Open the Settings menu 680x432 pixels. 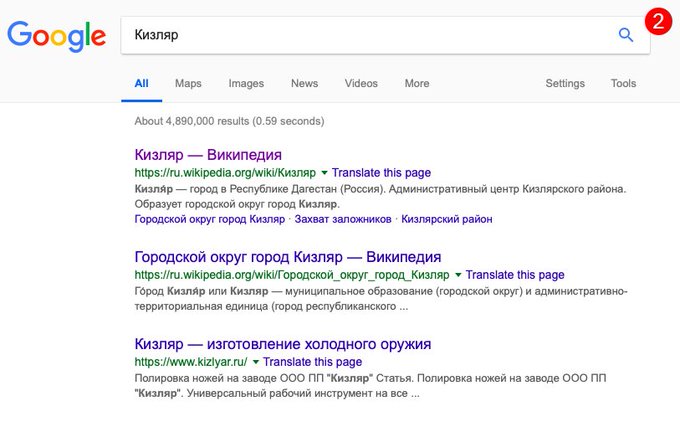click(x=565, y=83)
